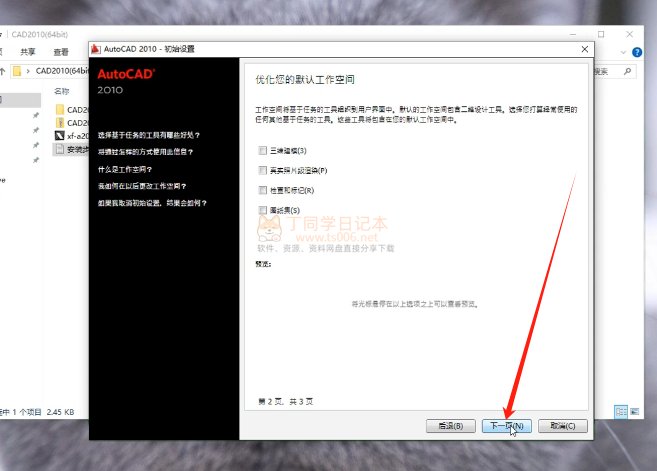Select the zipped CAD2 archive file
Screen dimensions: 657x471
point(72,123)
